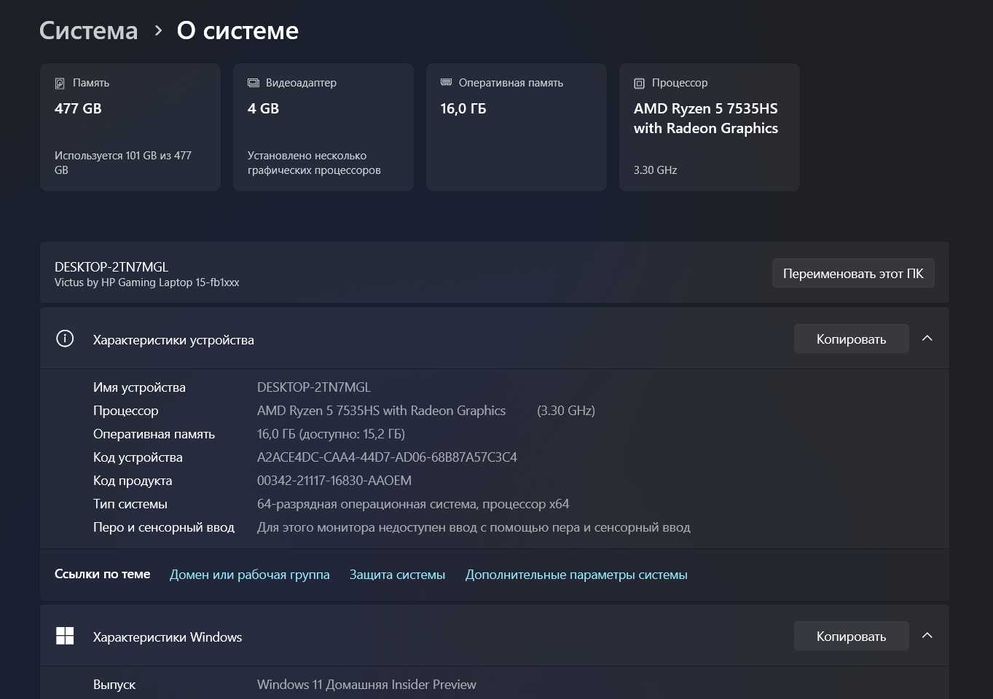This screenshot has height=699, width=993.
Task: Open the Память 477 GB card
Action: tap(130, 127)
